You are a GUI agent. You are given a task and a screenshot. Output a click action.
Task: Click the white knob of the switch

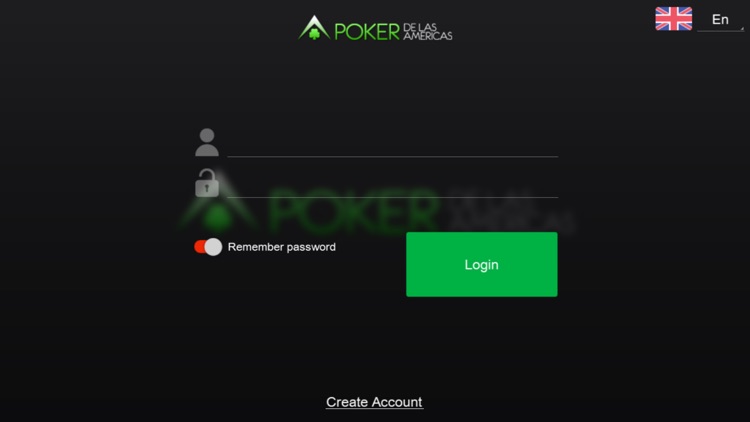point(213,247)
